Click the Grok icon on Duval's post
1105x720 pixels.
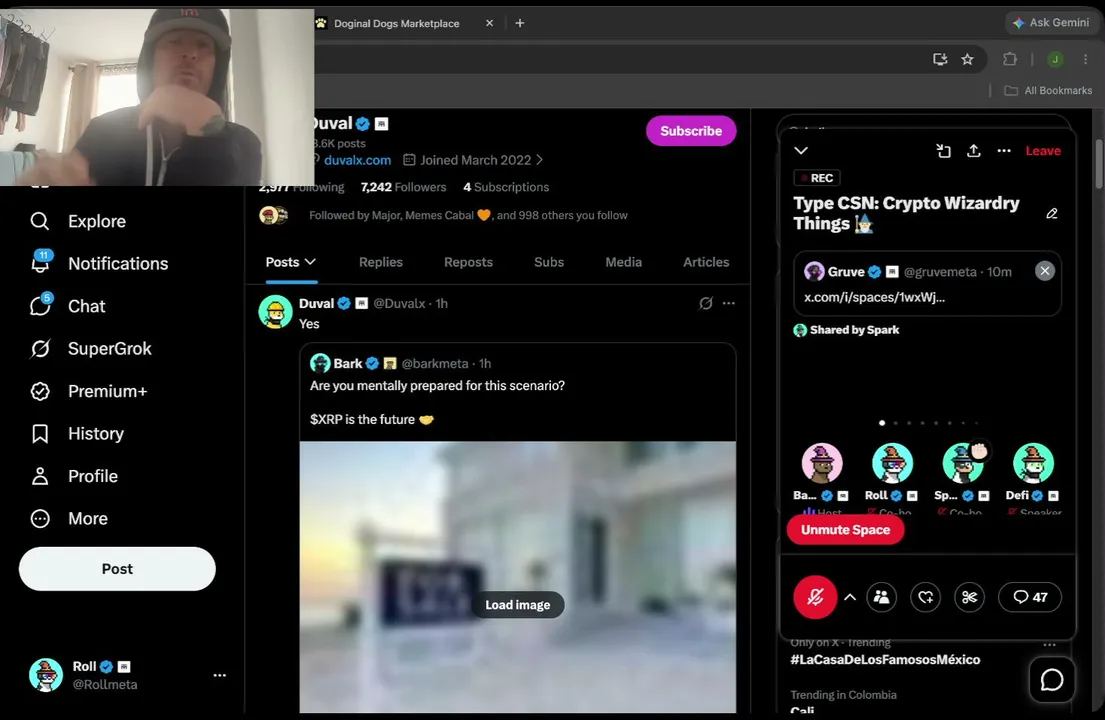(705, 303)
